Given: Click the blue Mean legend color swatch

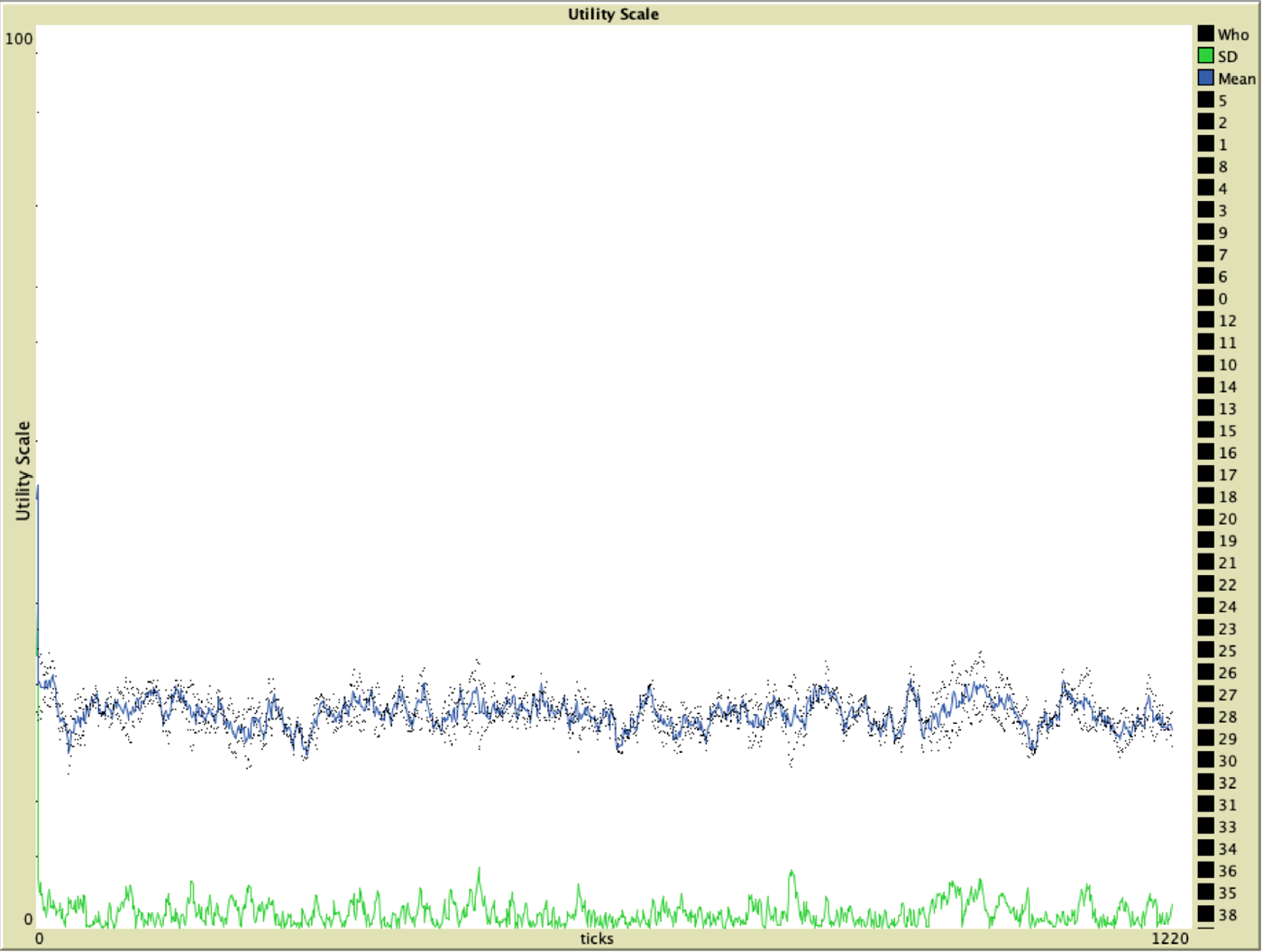Looking at the screenshot, I should coord(1205,78).
